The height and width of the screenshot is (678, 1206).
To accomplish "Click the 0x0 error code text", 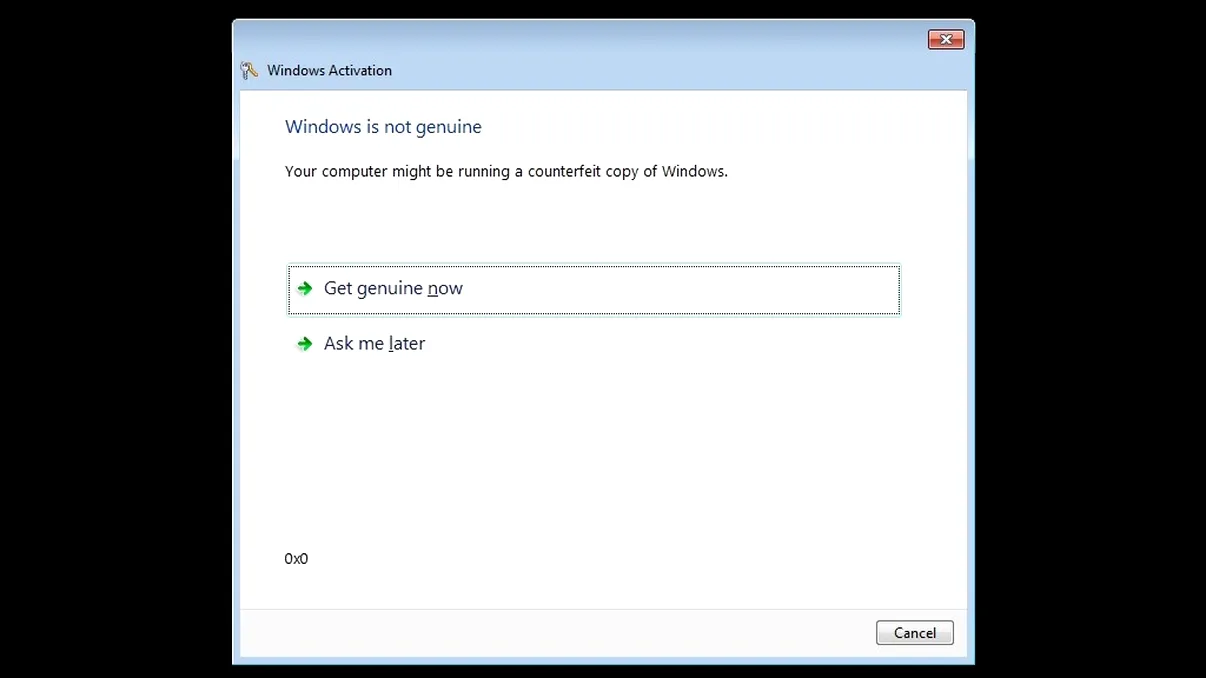I will [296, 558].
